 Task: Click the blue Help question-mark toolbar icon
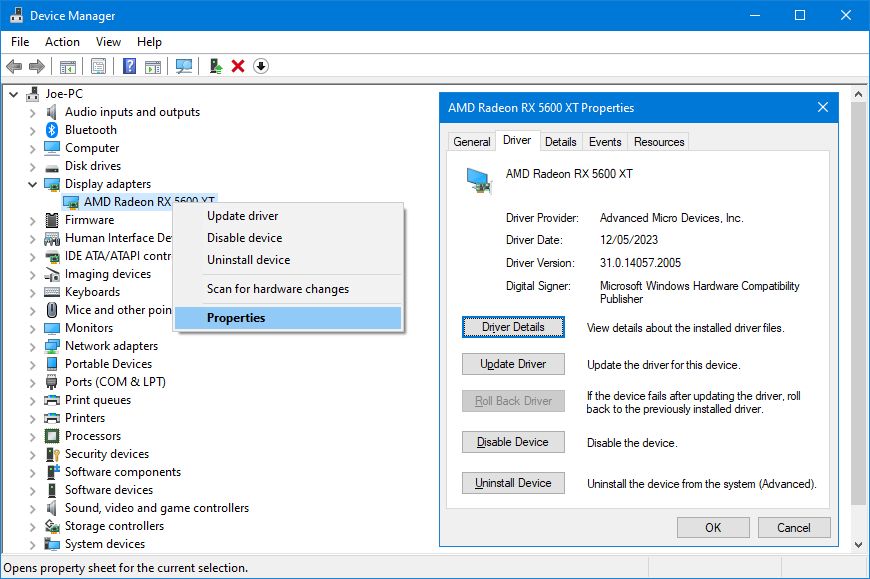[129, 67]
